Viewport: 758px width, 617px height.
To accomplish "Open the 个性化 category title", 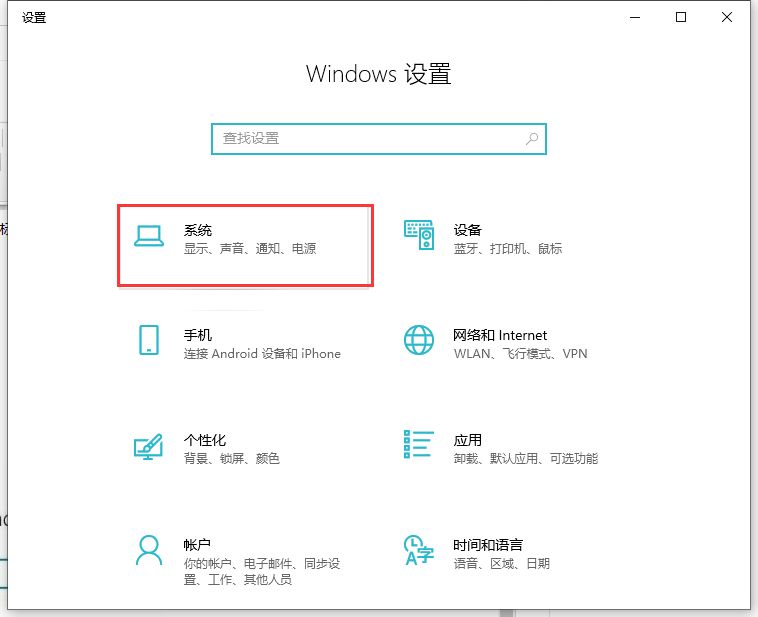I will pos(205,440).
